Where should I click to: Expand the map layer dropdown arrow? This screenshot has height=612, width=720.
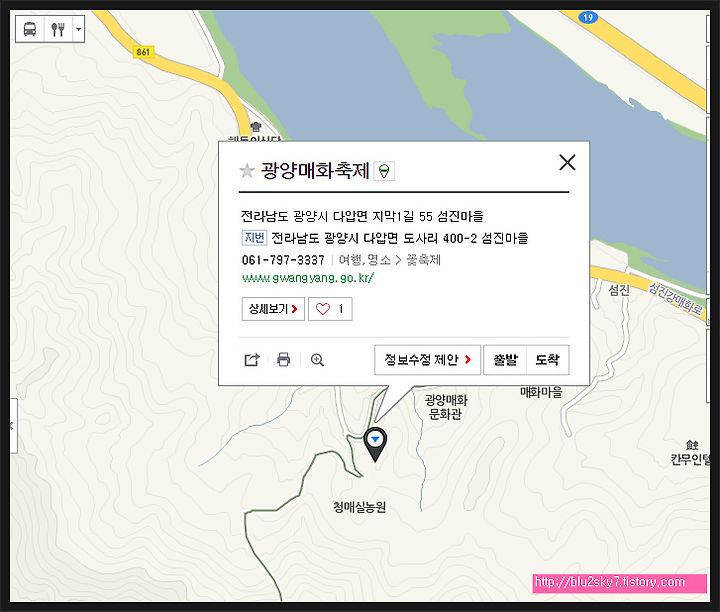click(79, 29)
